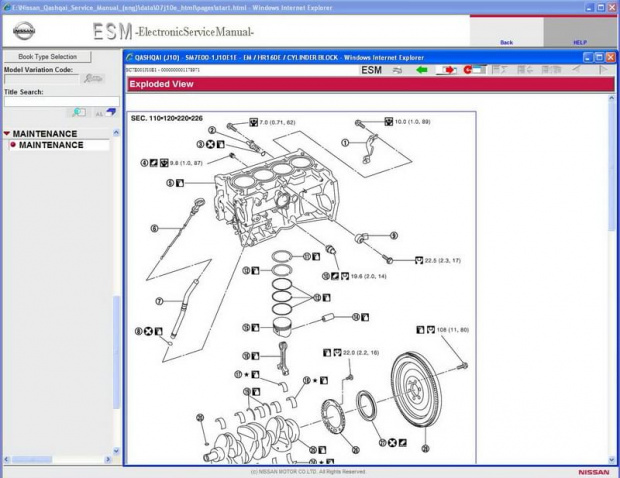This screenshot has width=620, height=478.
Task: Click the Back link in header
Action: click(x=507, y=42)
